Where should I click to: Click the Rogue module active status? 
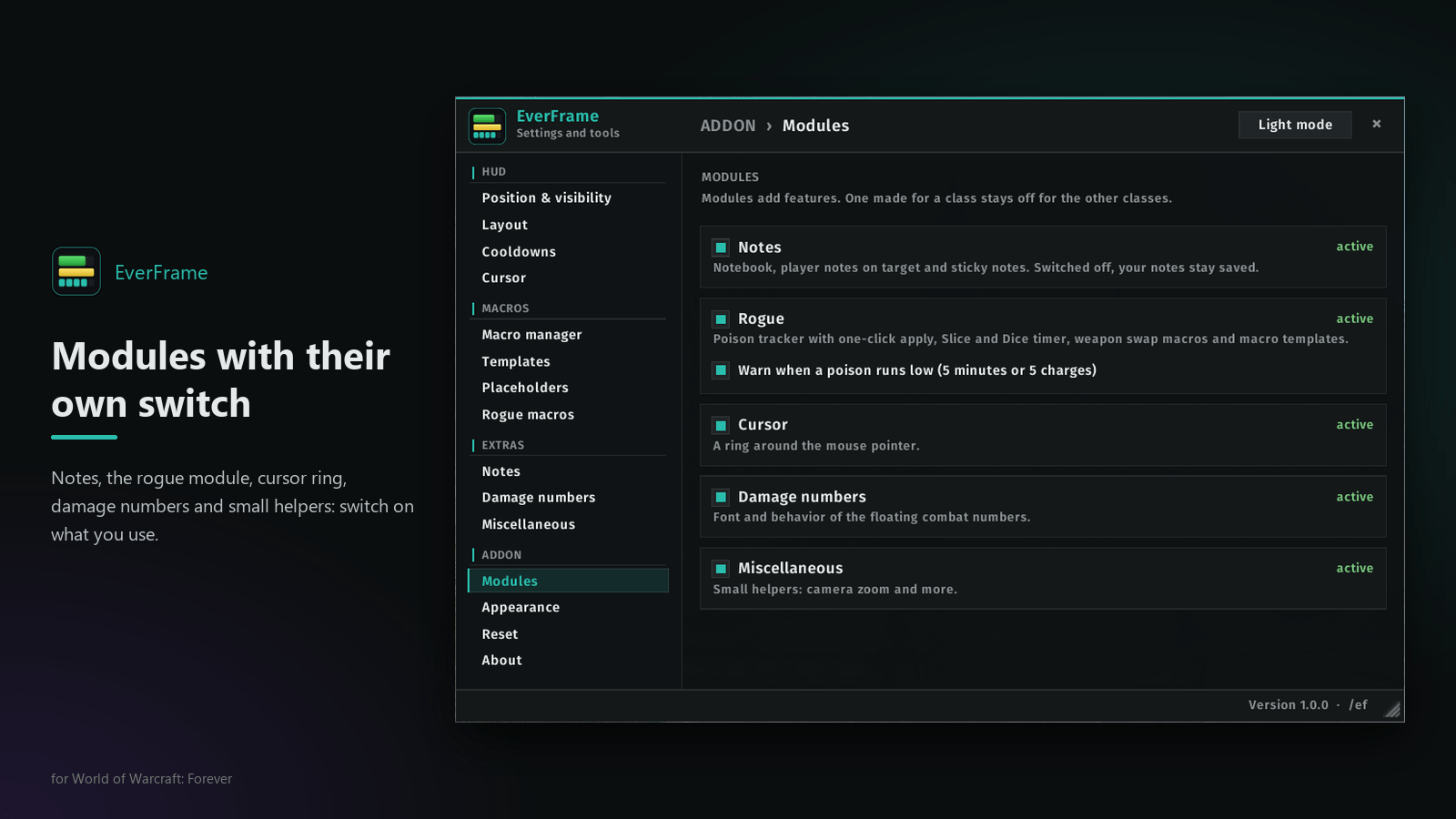point(1354,318)
